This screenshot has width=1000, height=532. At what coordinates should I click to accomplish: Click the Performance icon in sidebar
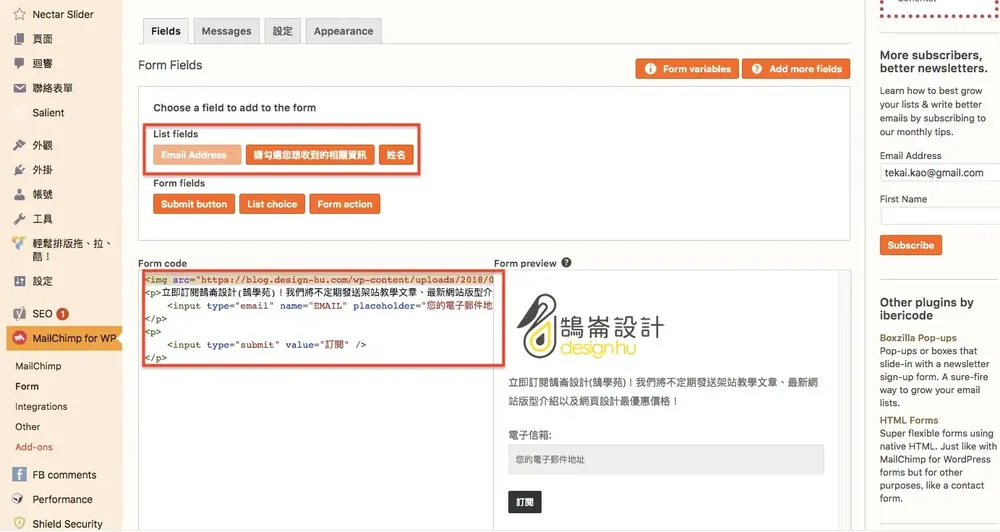coord(19,499)
